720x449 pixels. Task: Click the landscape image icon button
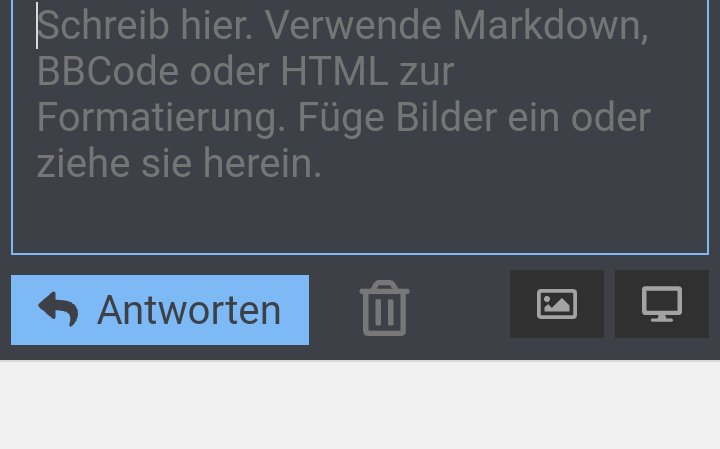(557, 304)
